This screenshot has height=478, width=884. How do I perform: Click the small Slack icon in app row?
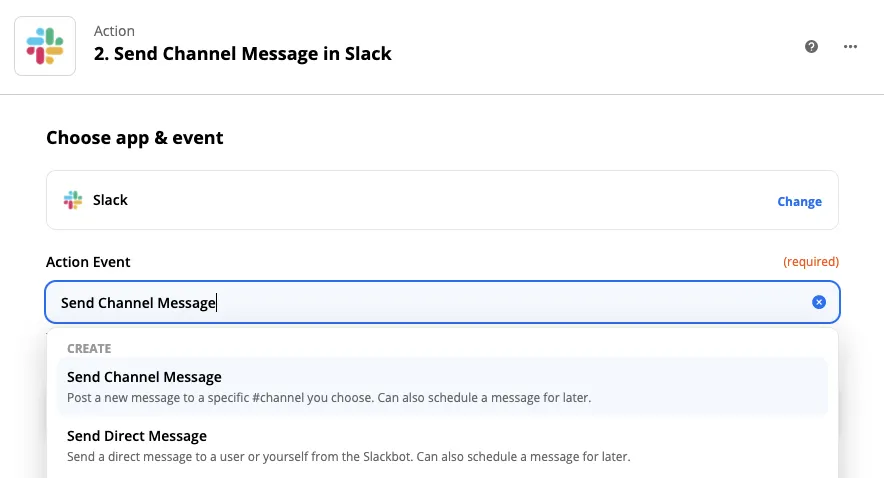pos(73,200)
